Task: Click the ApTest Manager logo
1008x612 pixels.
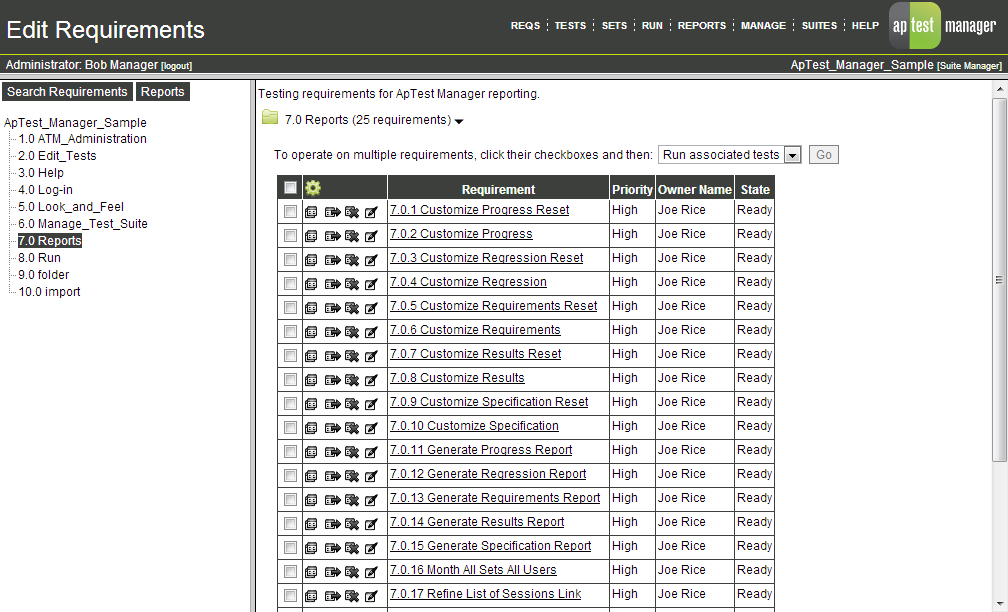Action: (x=944, y=26)
